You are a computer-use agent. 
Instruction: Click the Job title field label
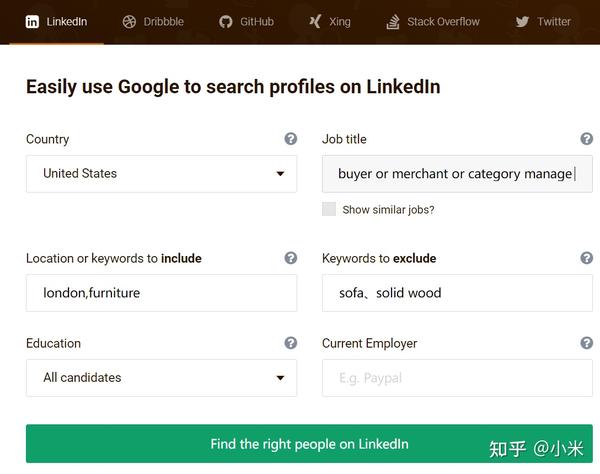click(x=344, y=139)
